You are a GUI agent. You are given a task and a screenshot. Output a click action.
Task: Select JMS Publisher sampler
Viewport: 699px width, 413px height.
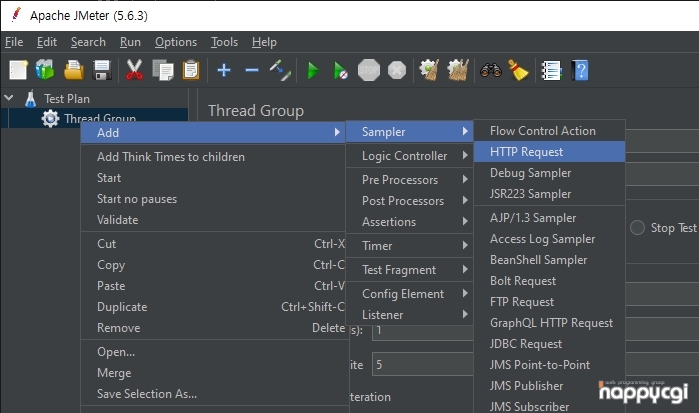[550, 385]
